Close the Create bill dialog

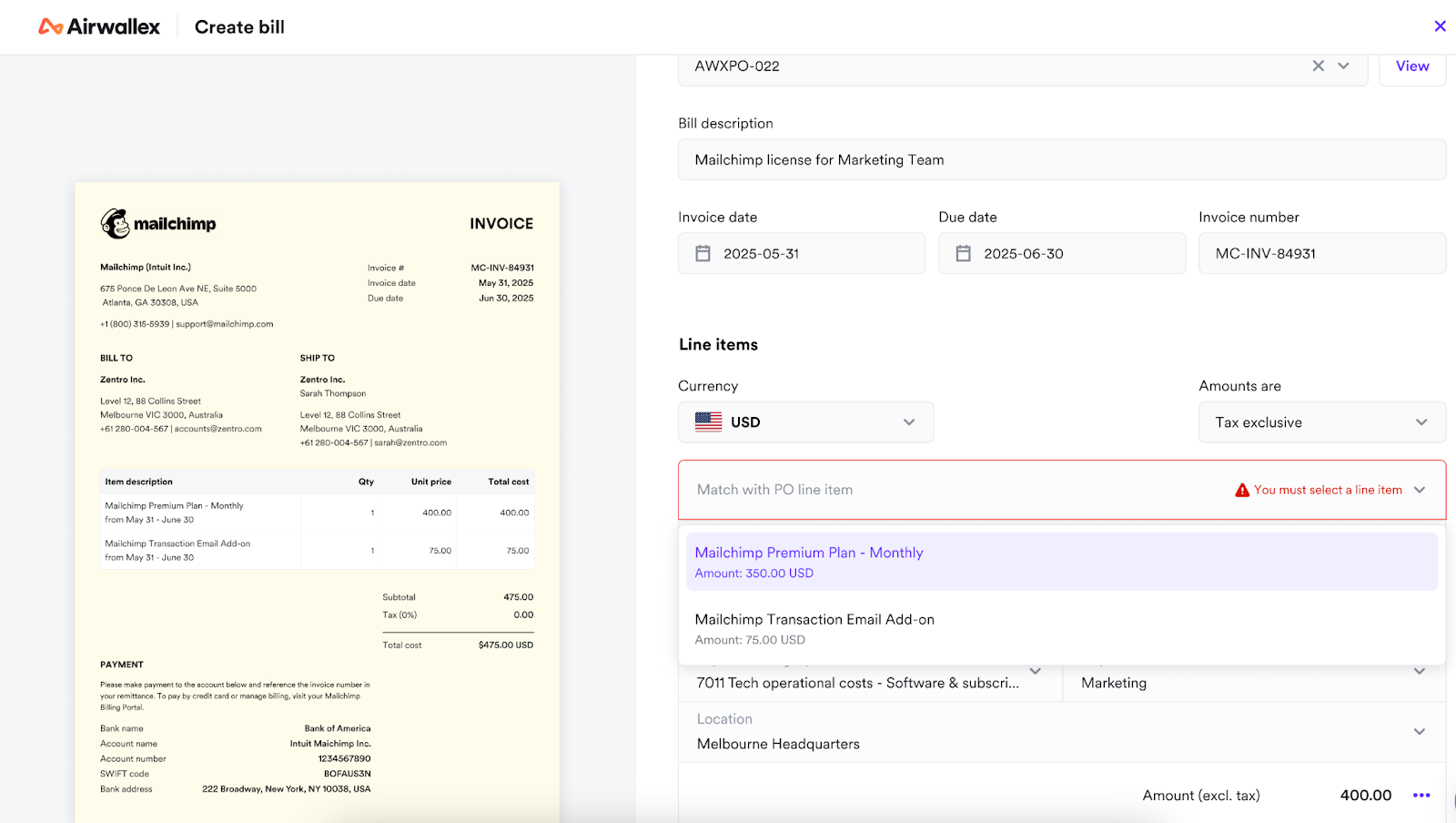(x=1440, y=26)
